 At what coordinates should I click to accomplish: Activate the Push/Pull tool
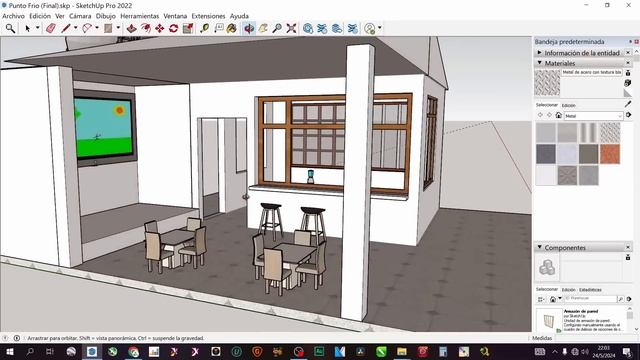(131, 28)
